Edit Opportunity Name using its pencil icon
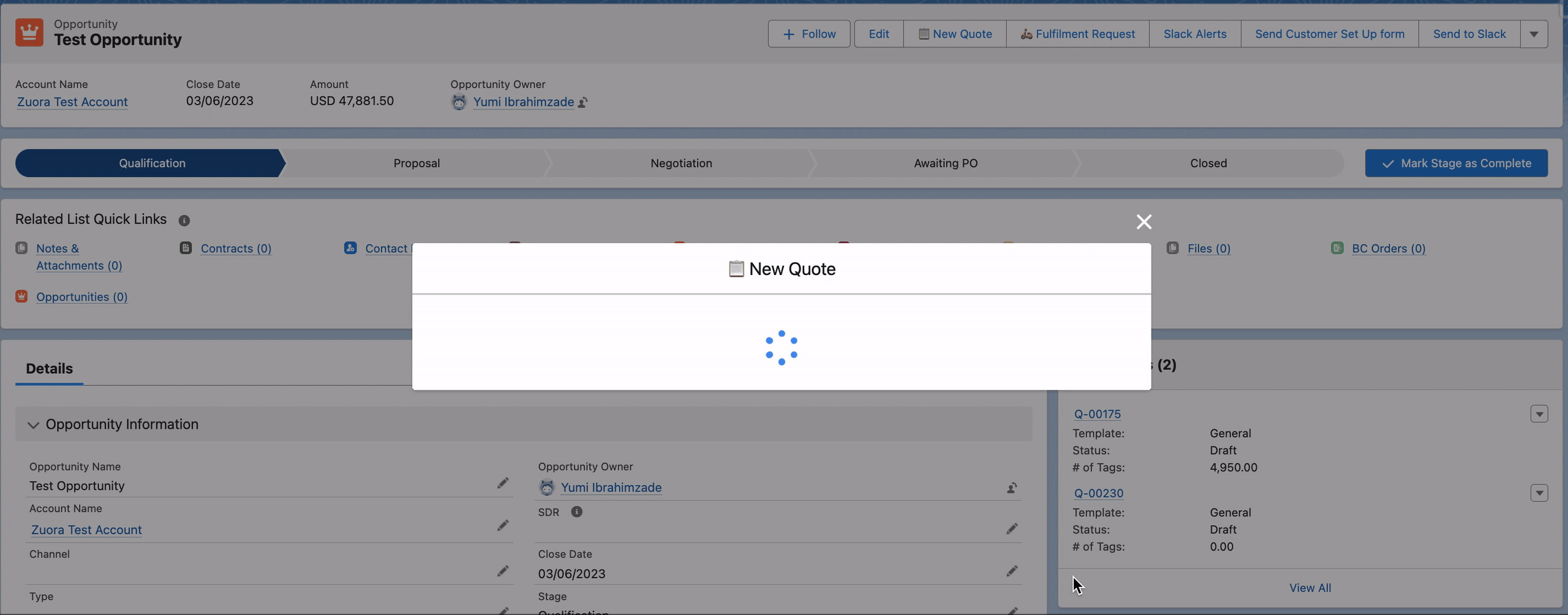This screenshot has height=615, width=1568. pos(503,483)
